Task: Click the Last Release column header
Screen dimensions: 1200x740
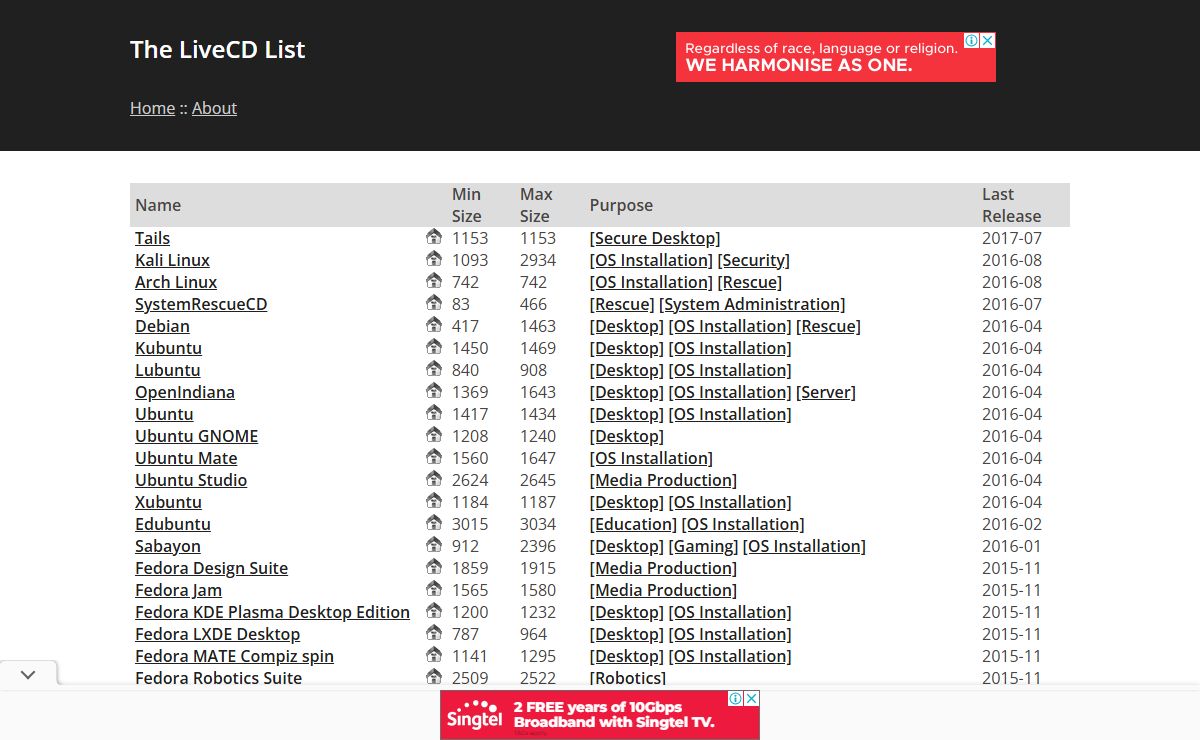Action: point(1011,205)
